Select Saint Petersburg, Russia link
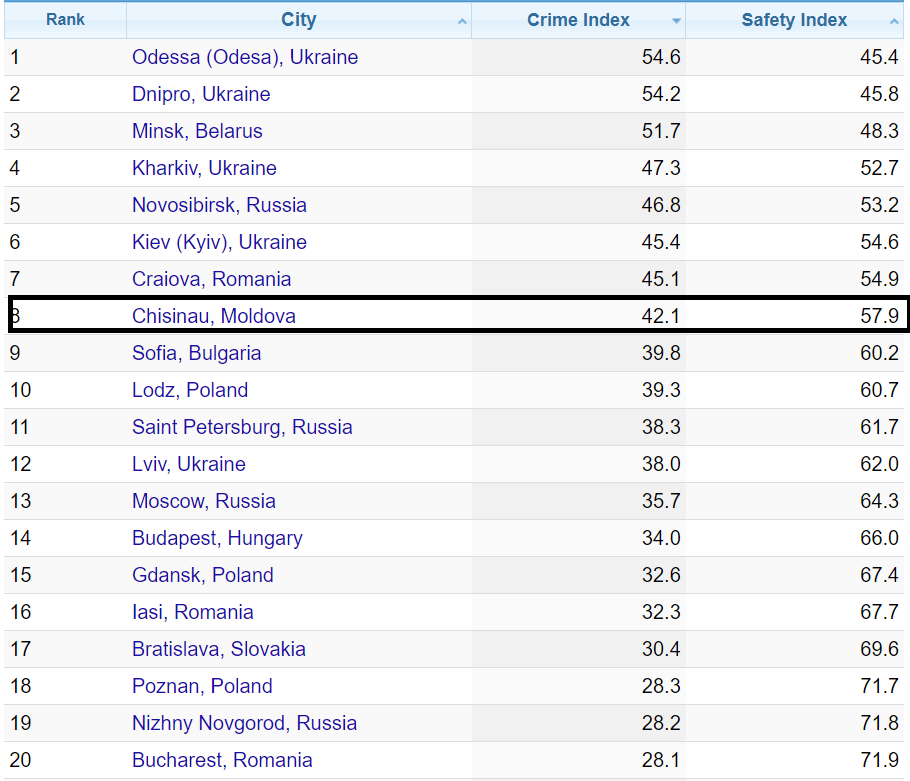Screen dimensions: 910x781 point(242,427)
